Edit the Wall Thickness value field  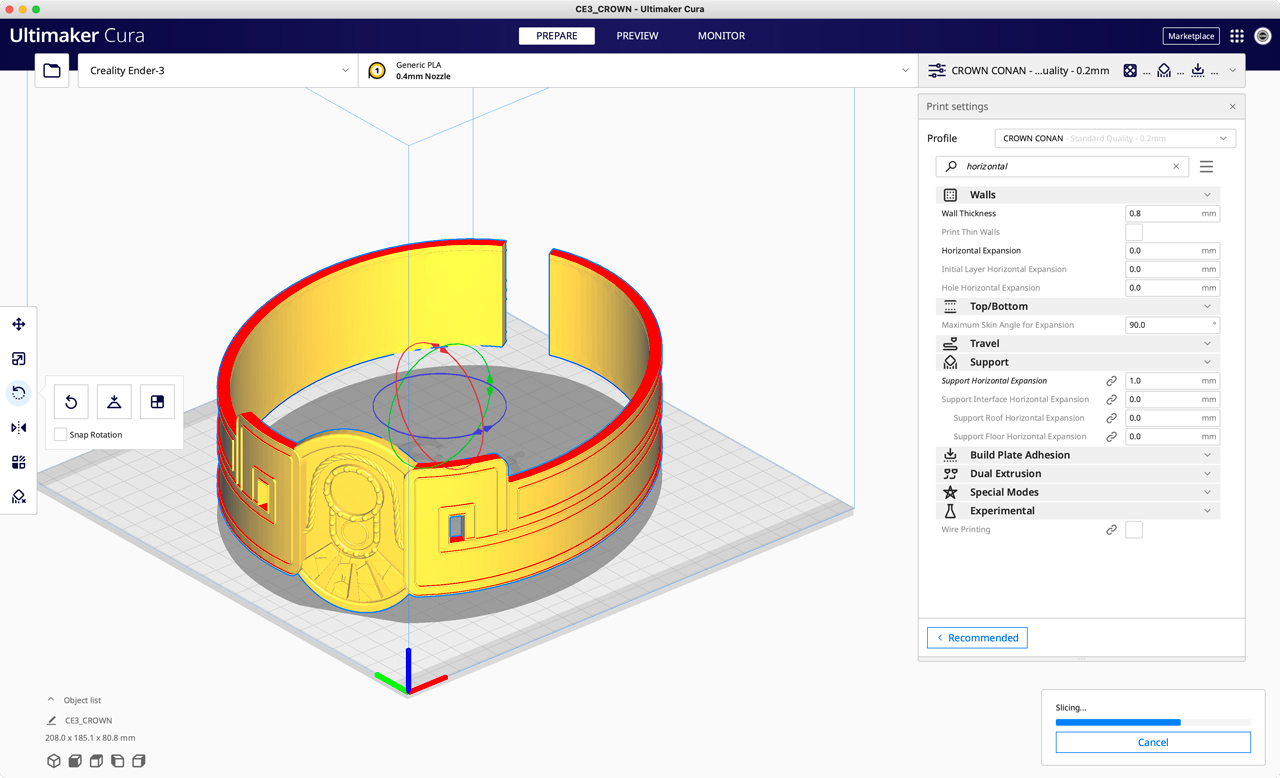1172,214
